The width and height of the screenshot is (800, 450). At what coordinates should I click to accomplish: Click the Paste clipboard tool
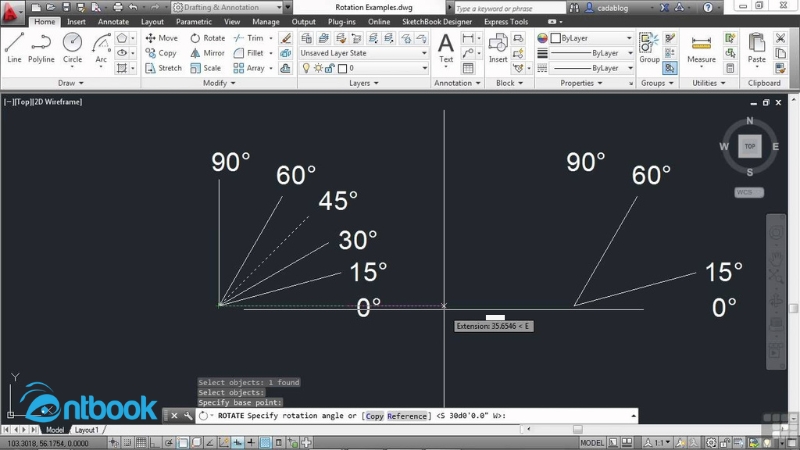click(757, 48)
